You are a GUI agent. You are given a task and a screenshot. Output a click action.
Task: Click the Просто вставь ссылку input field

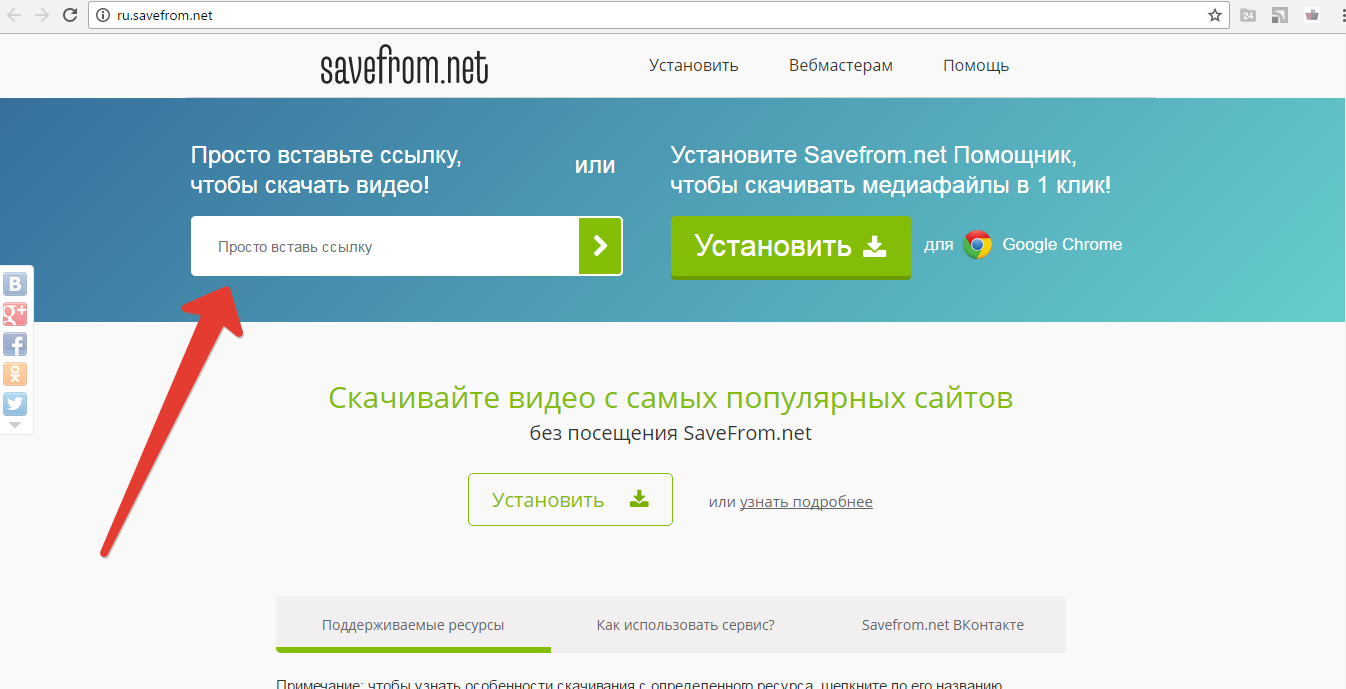coord(385,246)
